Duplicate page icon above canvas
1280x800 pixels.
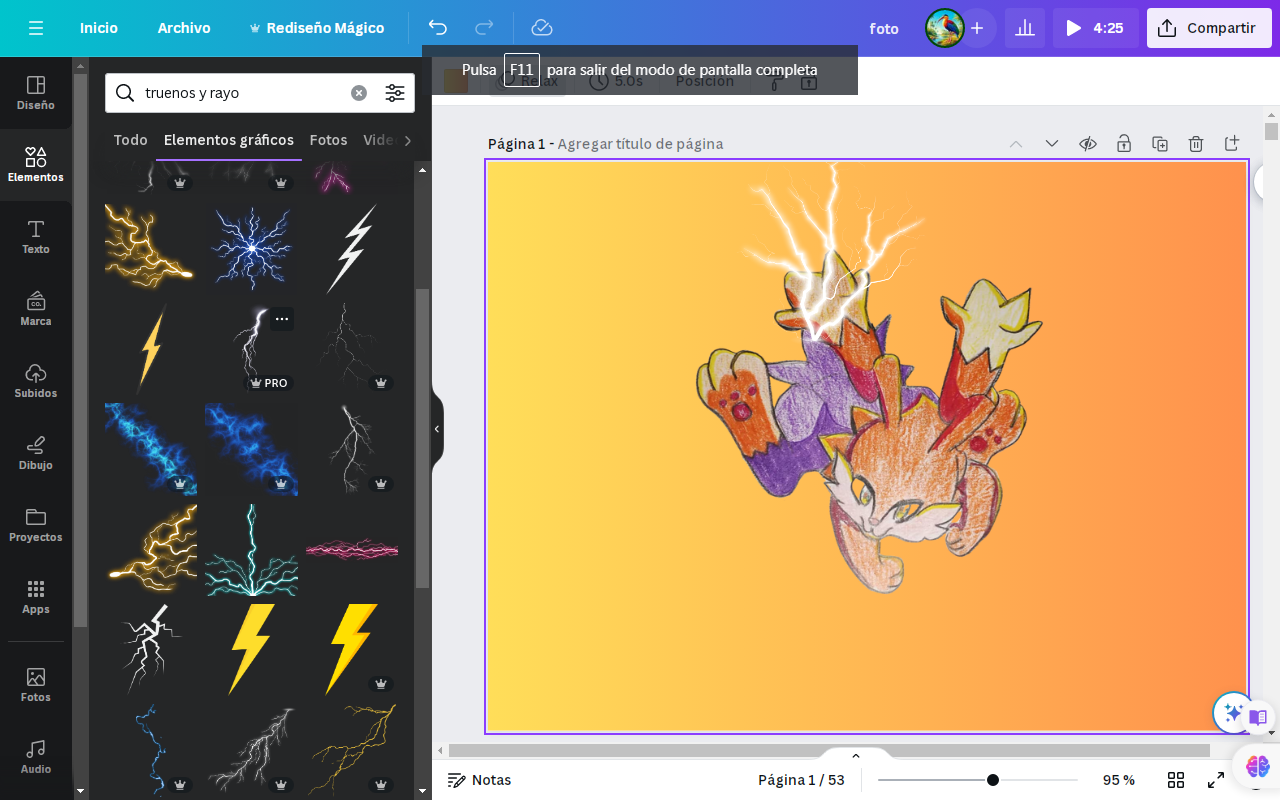(x=1160, y=144)
